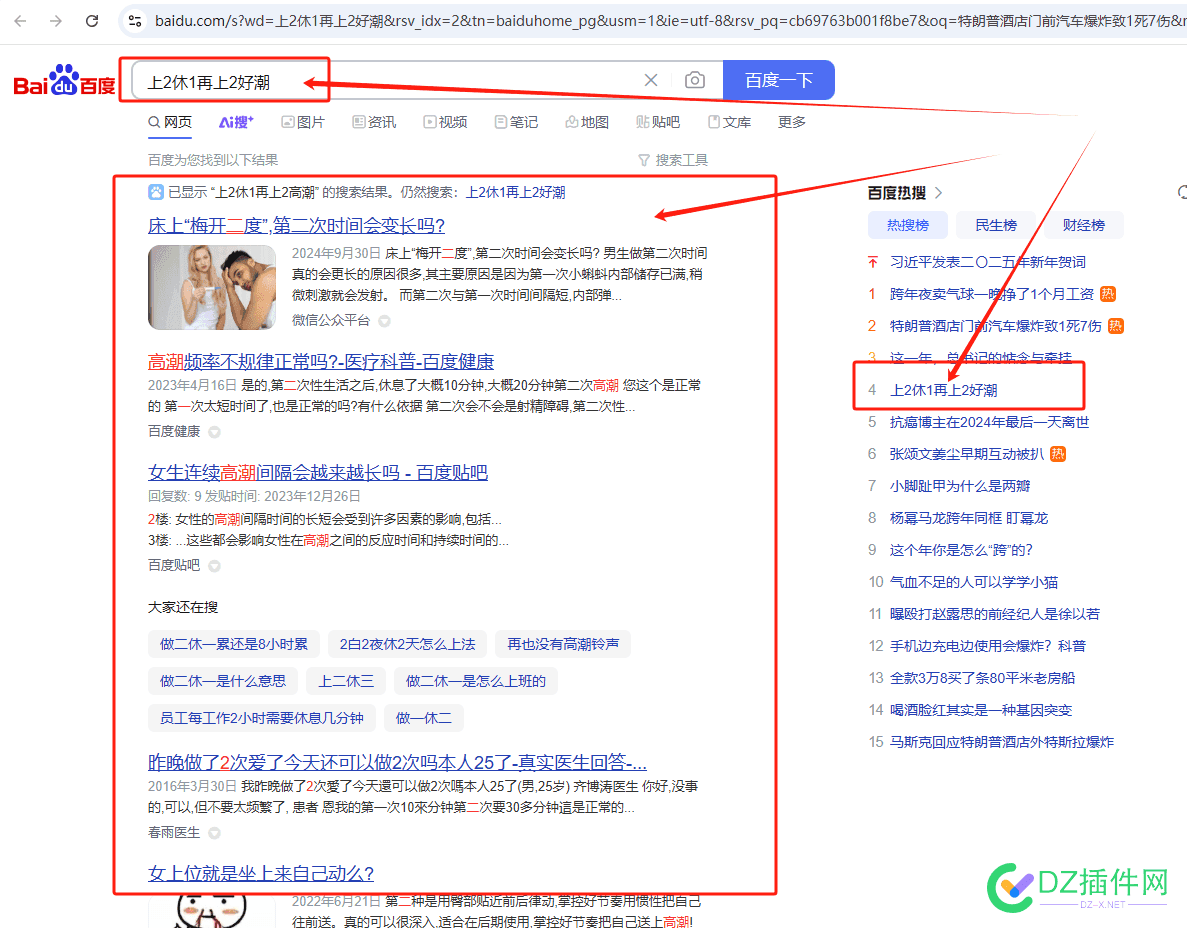Open the 视频 tab
The height and width of the screenshot is (928, 1187).
pos(445,122)
